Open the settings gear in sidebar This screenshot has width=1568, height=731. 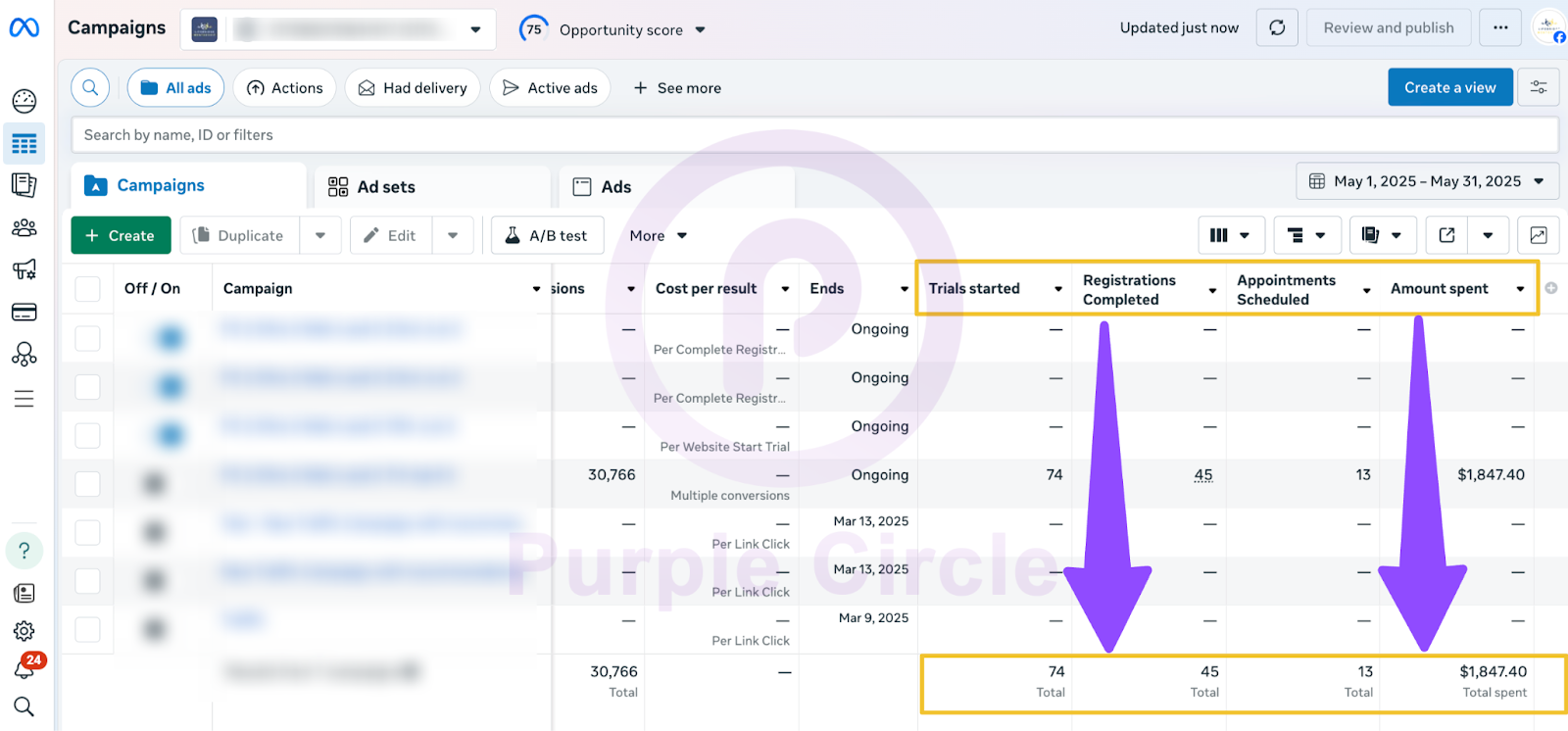(24, 631)
